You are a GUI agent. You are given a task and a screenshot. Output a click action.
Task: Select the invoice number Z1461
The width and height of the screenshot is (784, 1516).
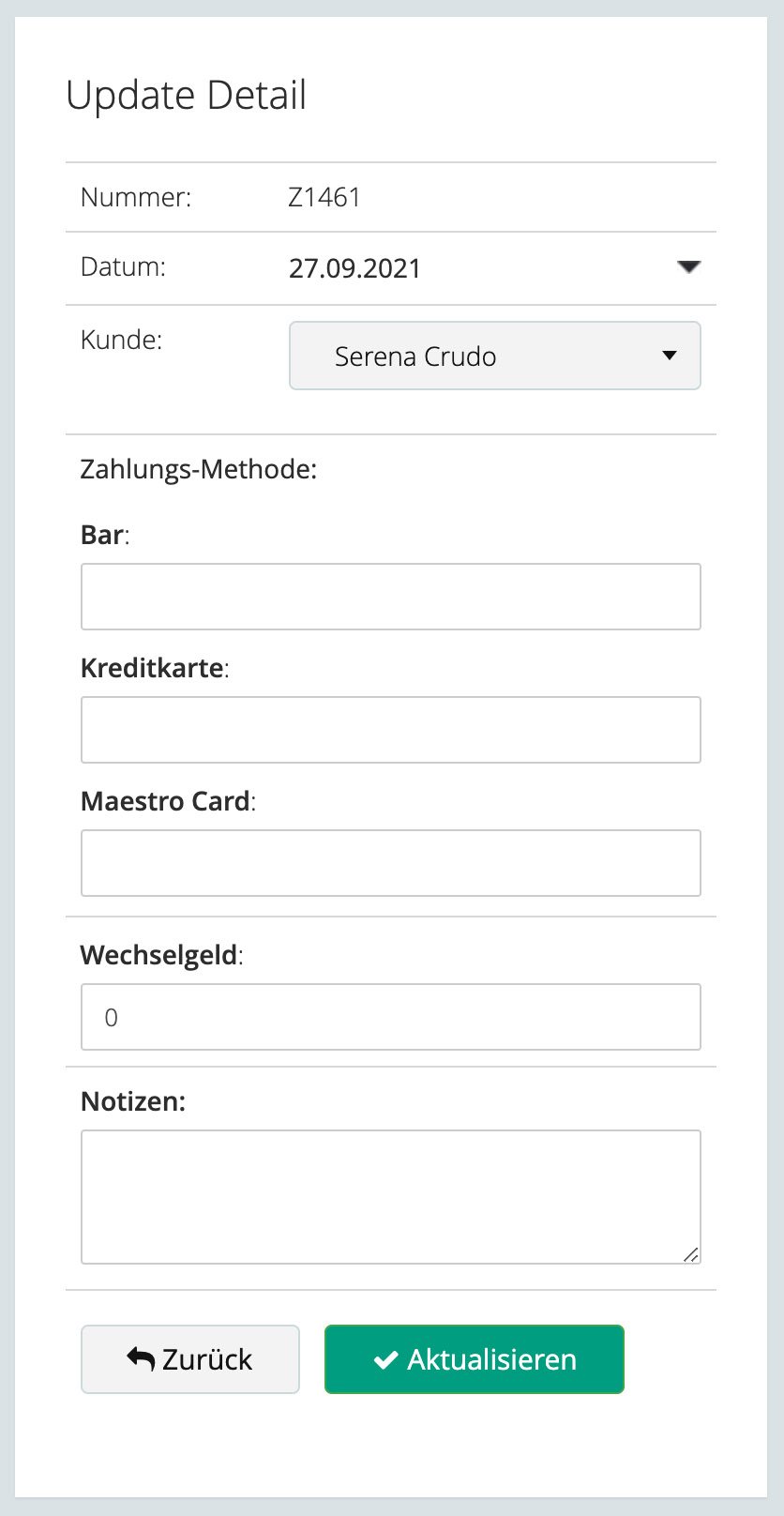[322, 197]
